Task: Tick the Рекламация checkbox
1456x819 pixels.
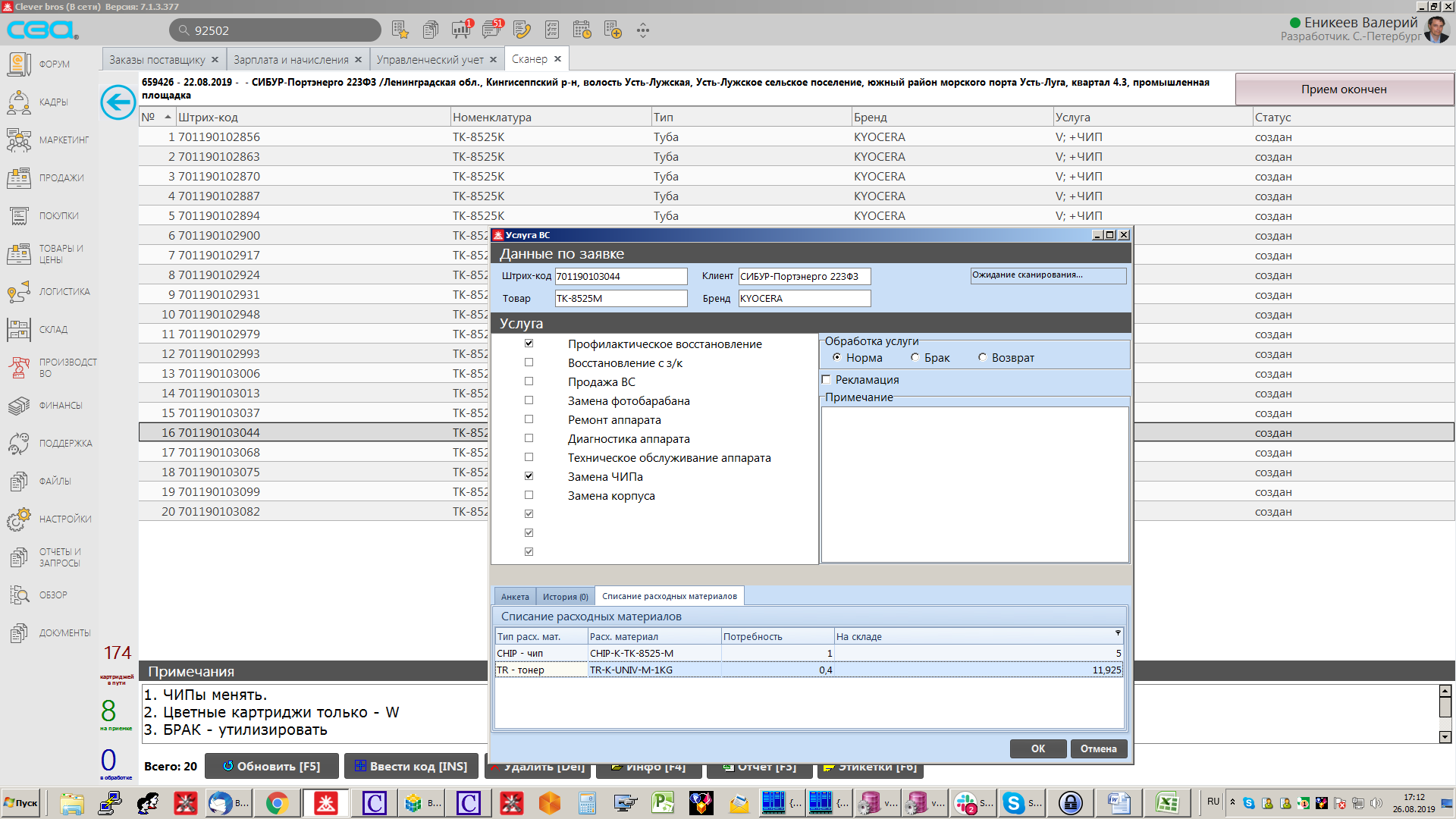Action: point(826,380)
